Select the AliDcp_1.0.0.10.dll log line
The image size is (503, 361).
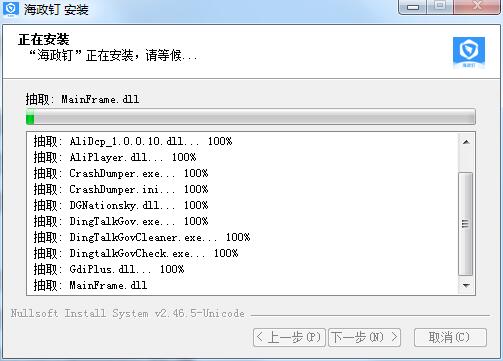133,141
